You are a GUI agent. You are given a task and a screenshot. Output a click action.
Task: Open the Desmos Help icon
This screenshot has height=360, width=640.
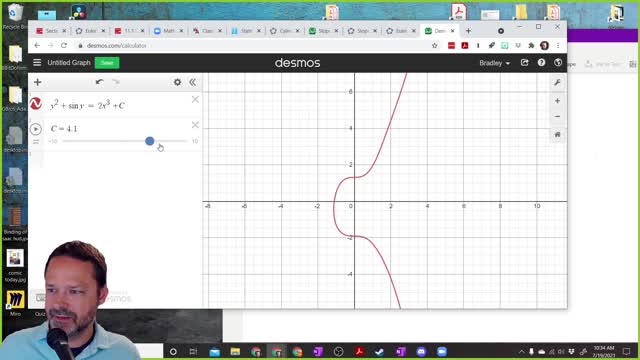coord(541,62)
